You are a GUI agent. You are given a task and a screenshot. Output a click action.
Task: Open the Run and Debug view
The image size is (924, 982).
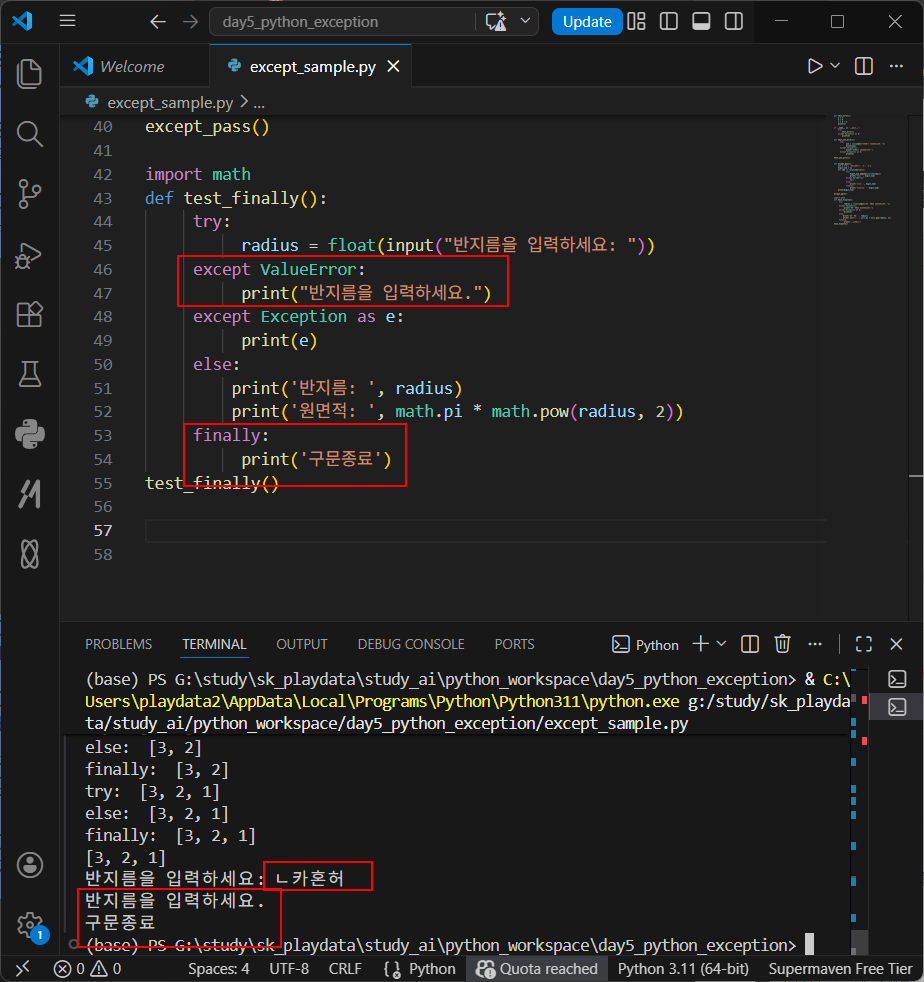(x=29, y=254)
